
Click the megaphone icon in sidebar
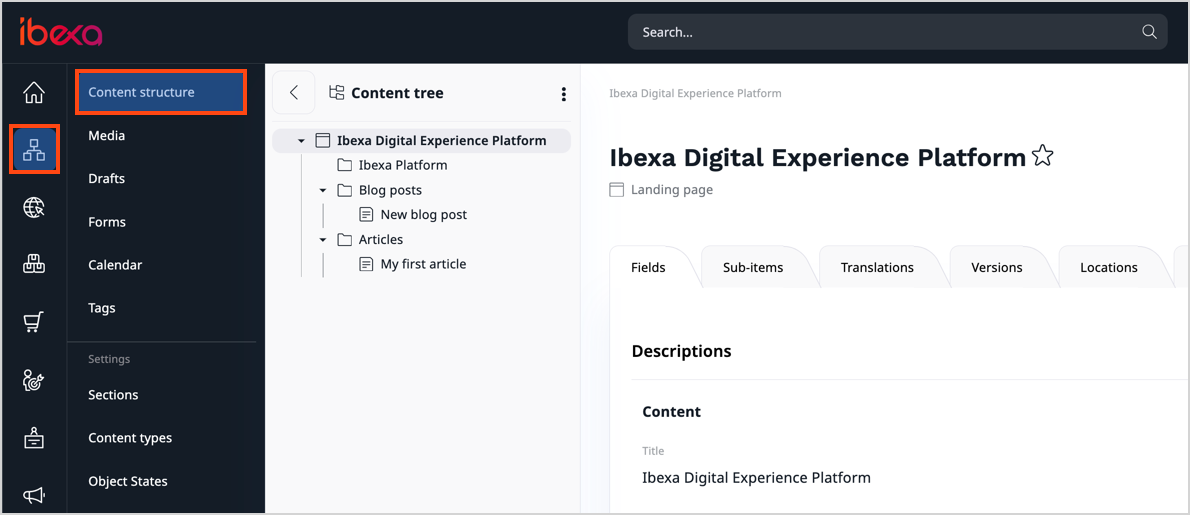click(34, 495)
